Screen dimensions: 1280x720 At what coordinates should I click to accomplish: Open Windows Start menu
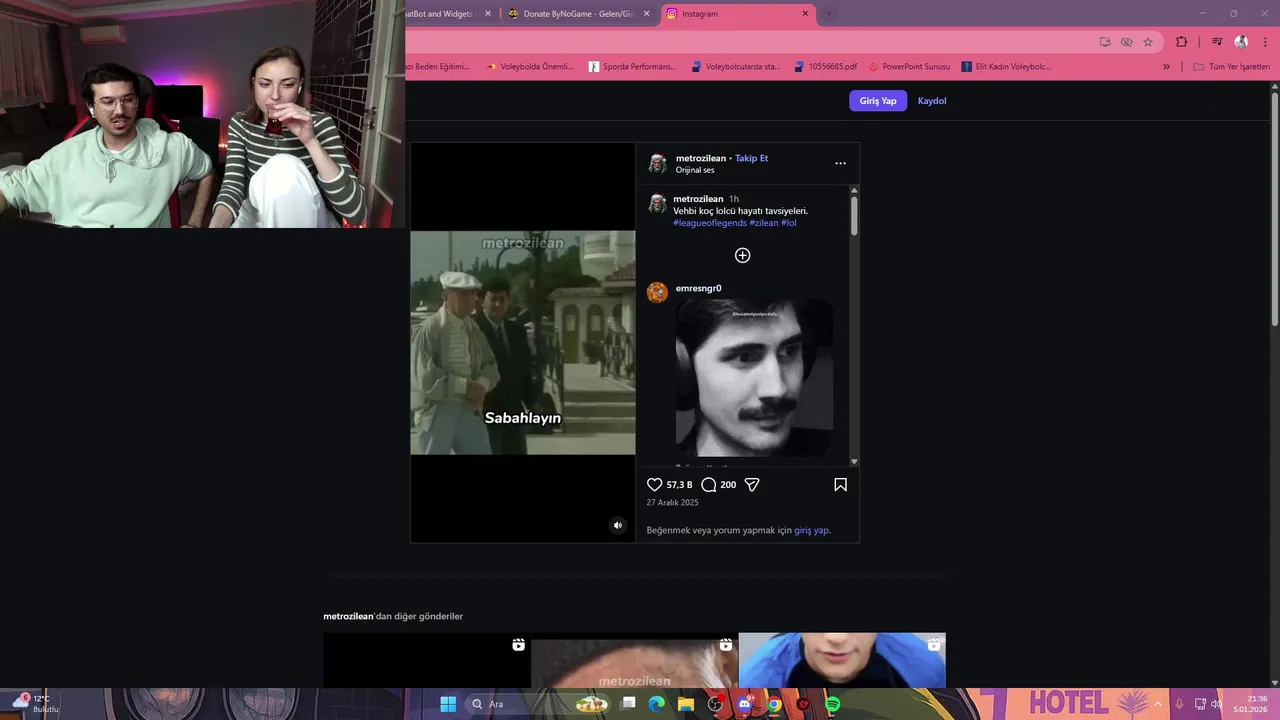(448, 704)
